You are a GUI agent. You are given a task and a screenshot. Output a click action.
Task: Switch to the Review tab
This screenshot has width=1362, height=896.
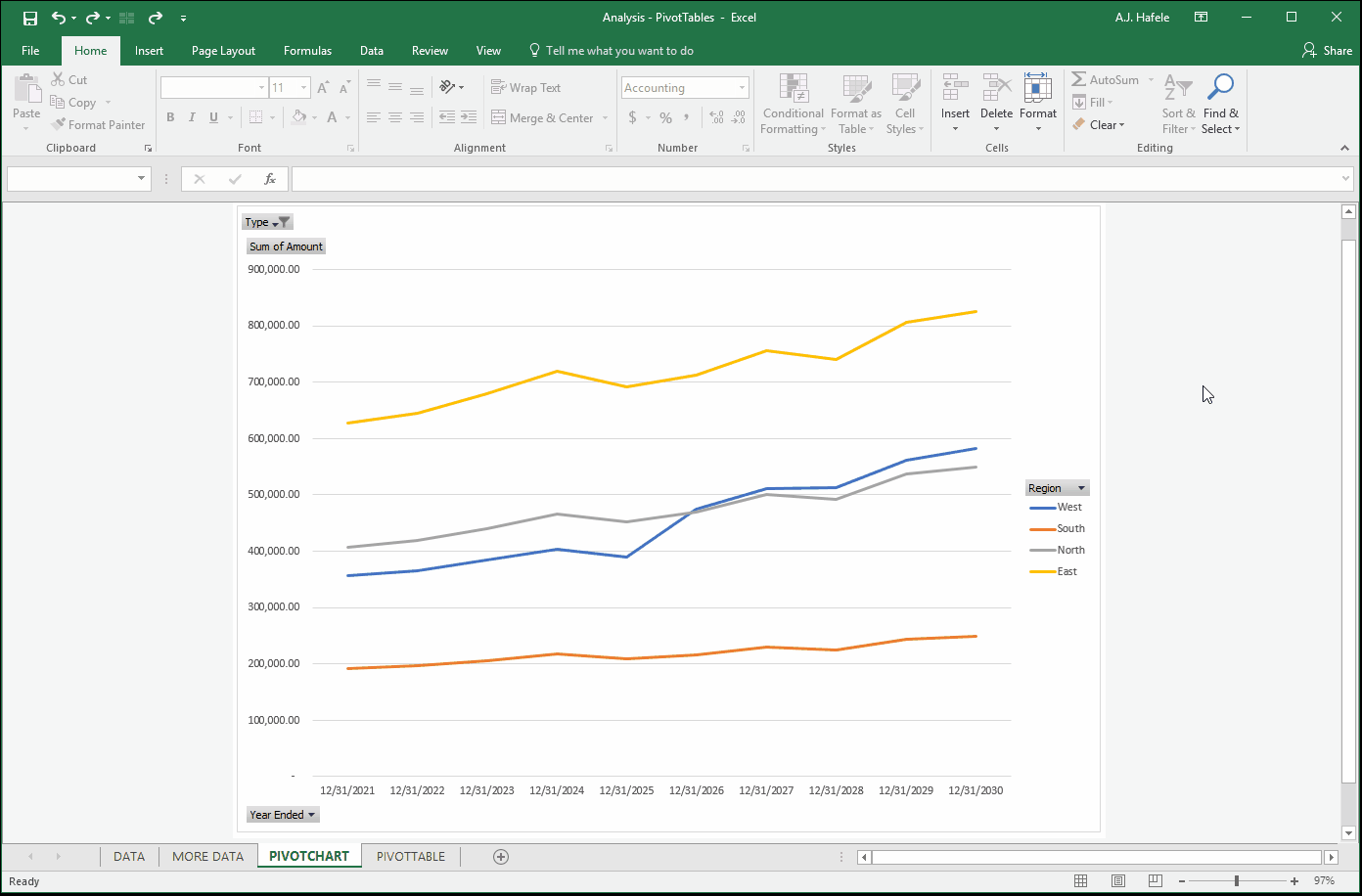pyautogui.click(x=430, y=51)
